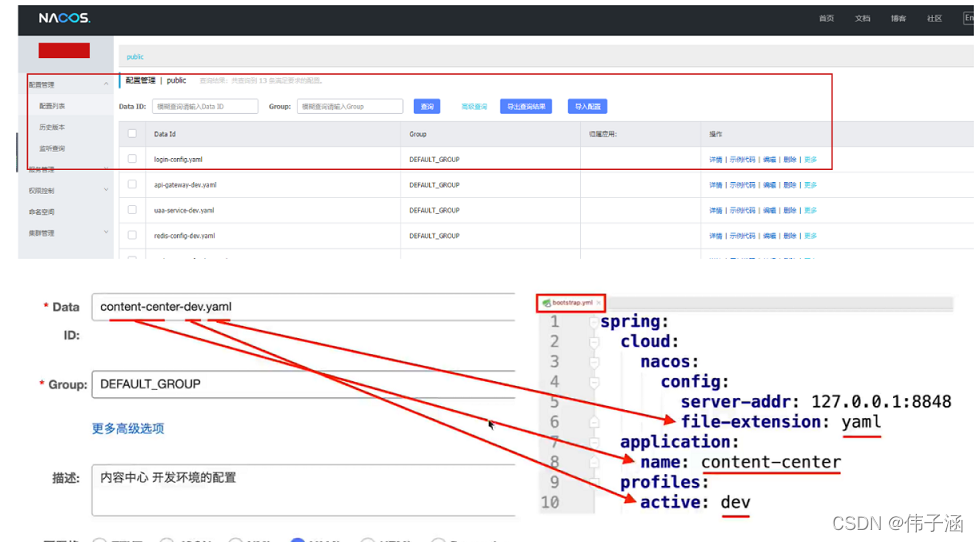Open 命名空间 in the sidebar
Image resolution: width=978 pixels, height=542 pixels.
(42, 211)
